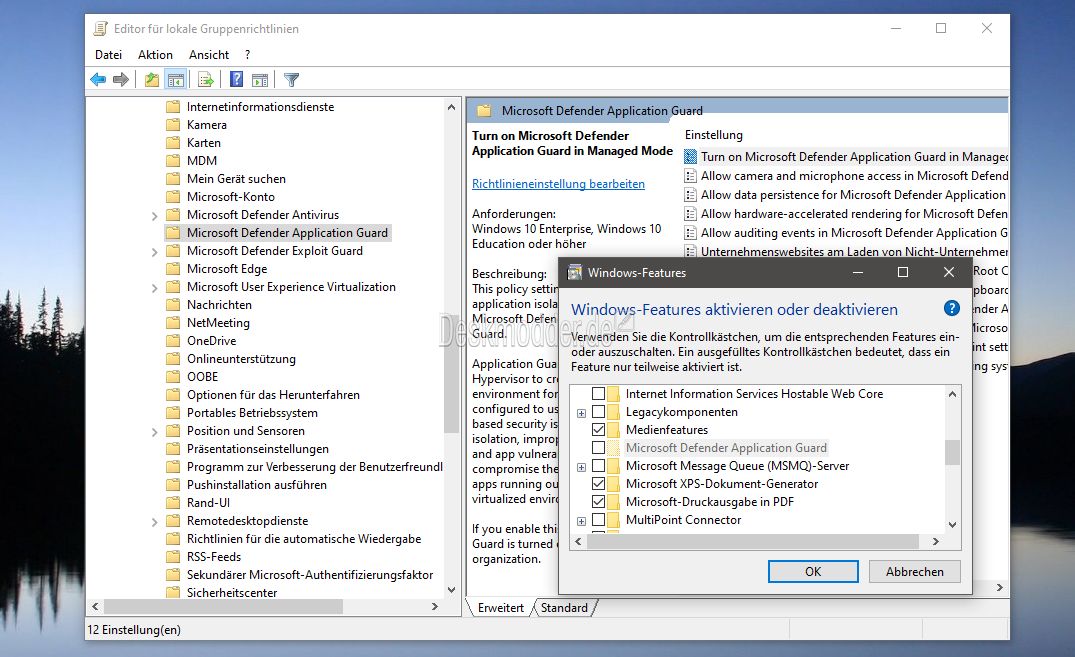The width and height of the screenshot is (1075, 657).
Task: Click the Filter funnel icon in the toolbar
Action: [x=291, y=80]
